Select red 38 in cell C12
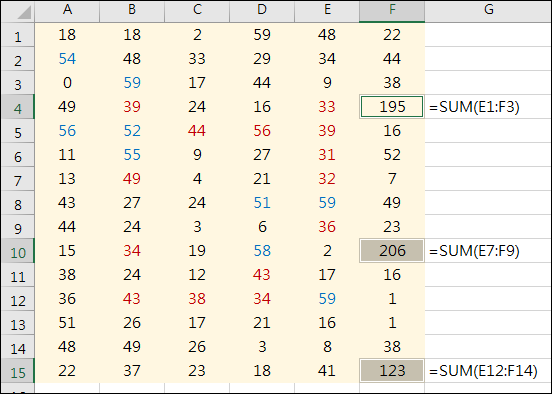 [x=197, y=299]
